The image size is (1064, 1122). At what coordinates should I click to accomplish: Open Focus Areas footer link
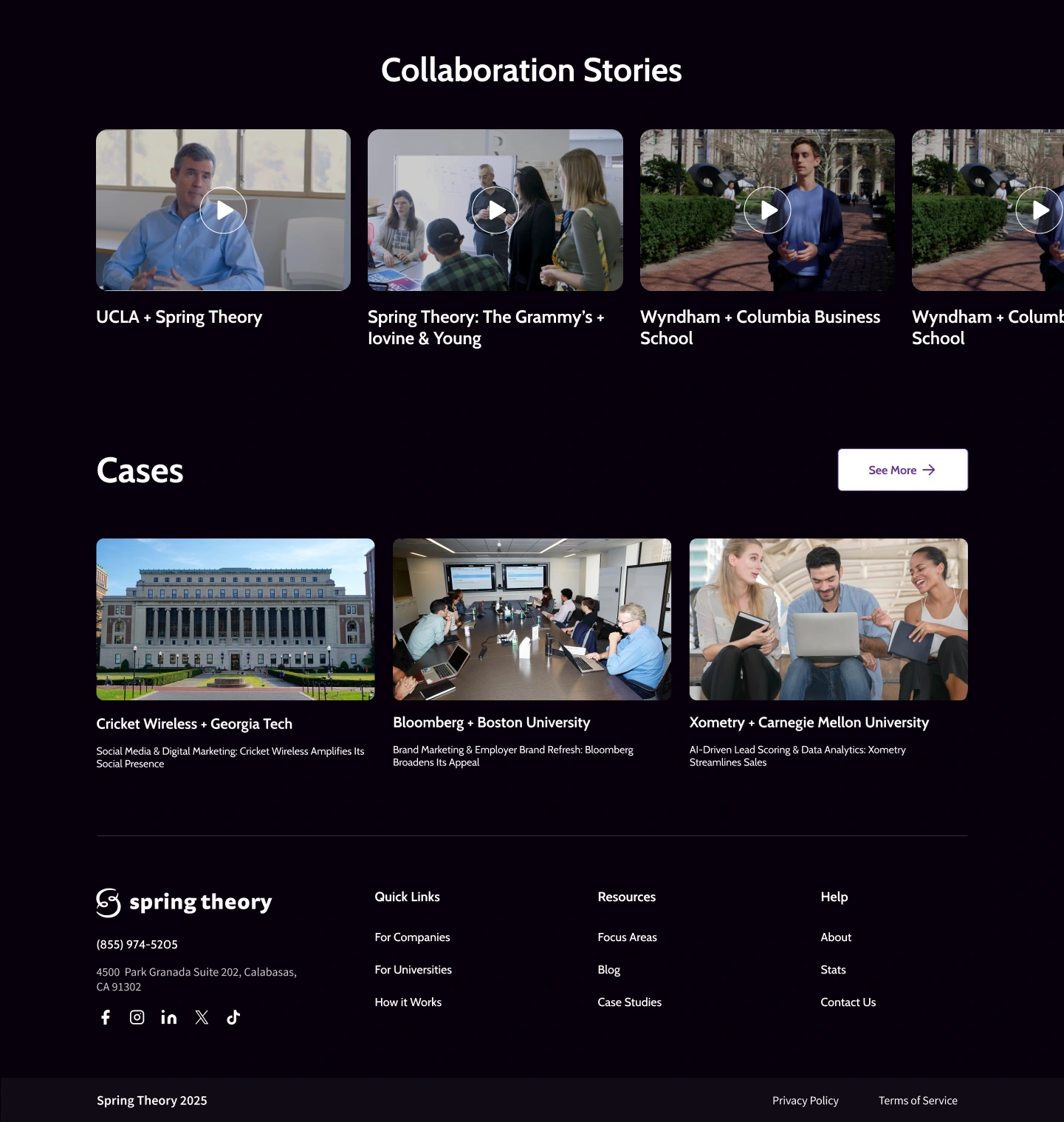pyautogui.click(x=627, y=937)
